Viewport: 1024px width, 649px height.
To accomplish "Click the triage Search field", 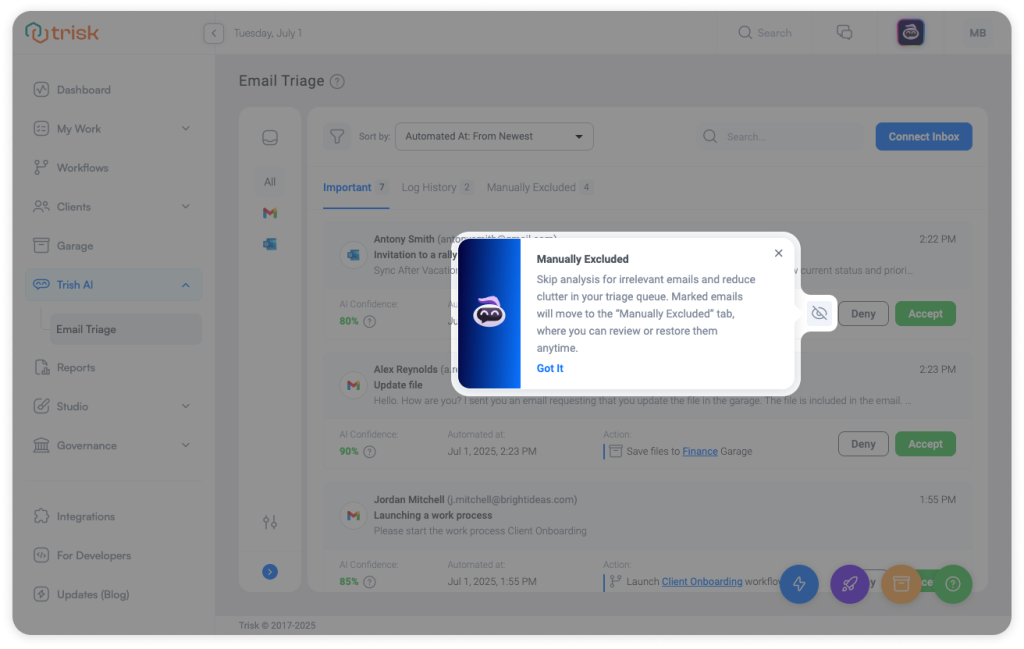I will pyautogui.click(x=780, y=136).
